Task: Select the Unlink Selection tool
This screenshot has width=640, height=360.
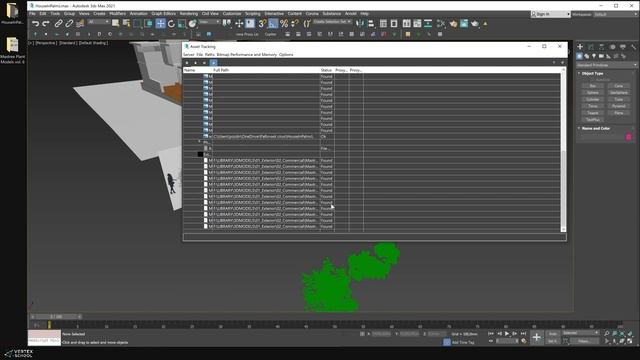Action: pos(69,24)
